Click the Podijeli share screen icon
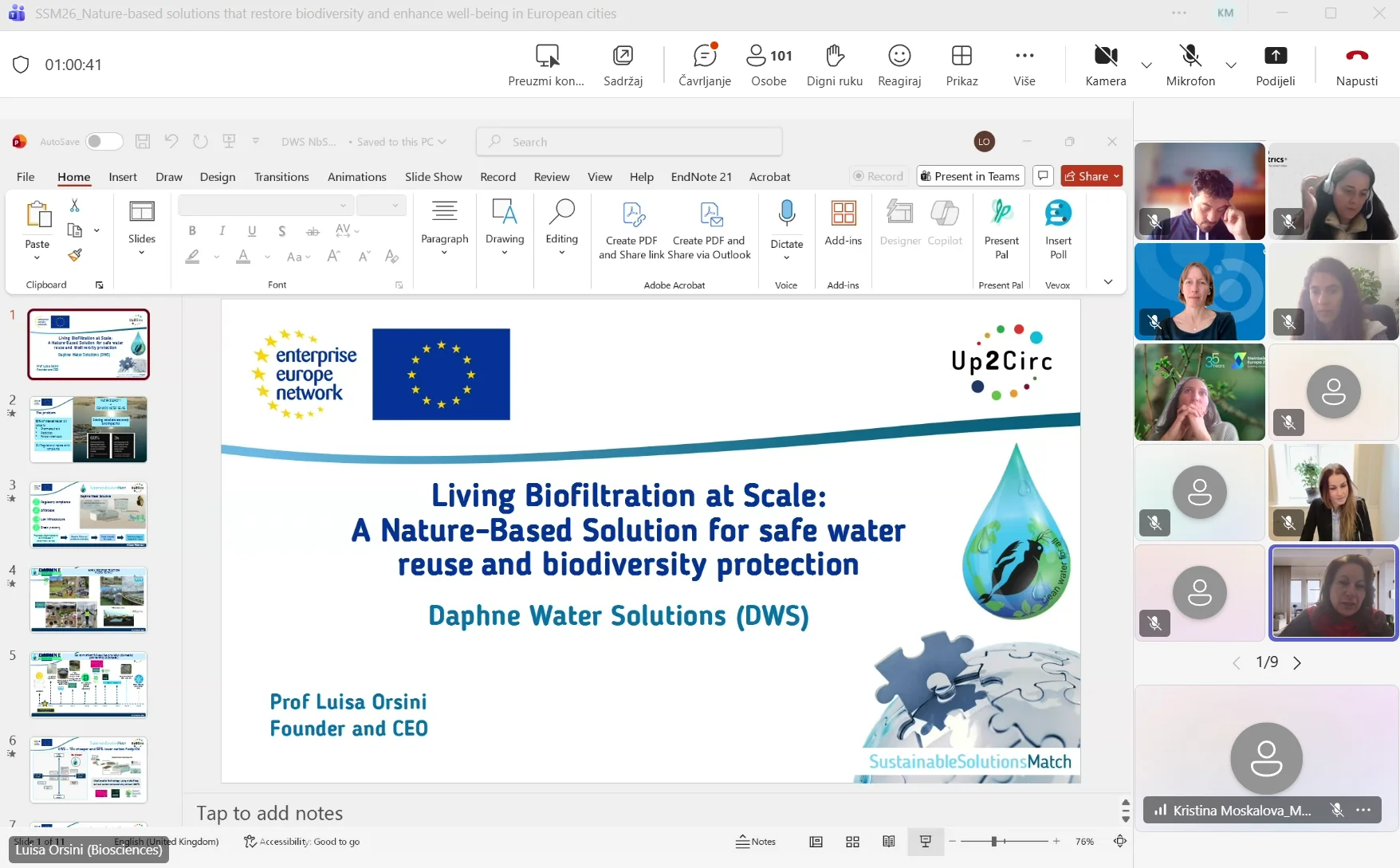The width and height of the screenshot is (1400, 868). 1275,56
